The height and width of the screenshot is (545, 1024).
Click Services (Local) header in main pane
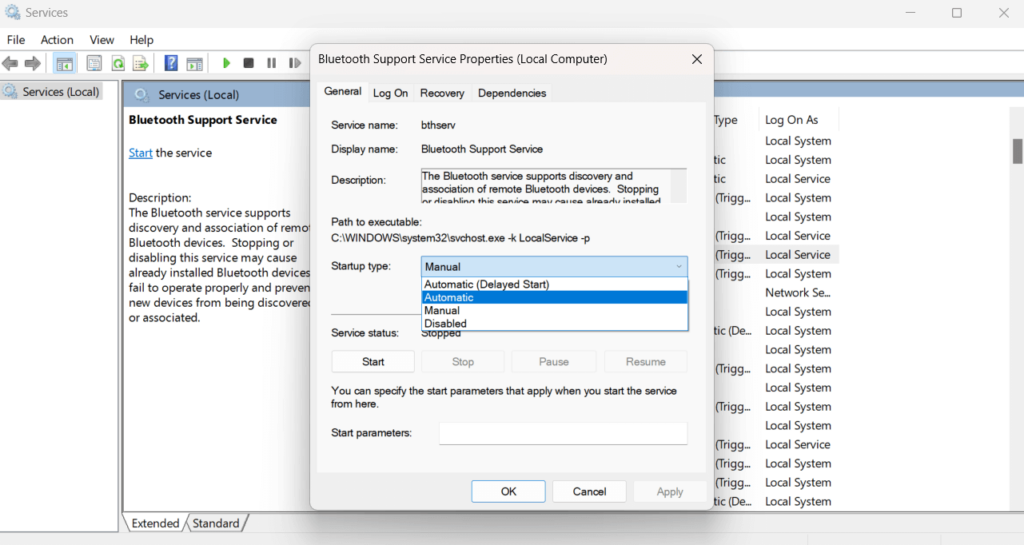[x=199, y=95]
